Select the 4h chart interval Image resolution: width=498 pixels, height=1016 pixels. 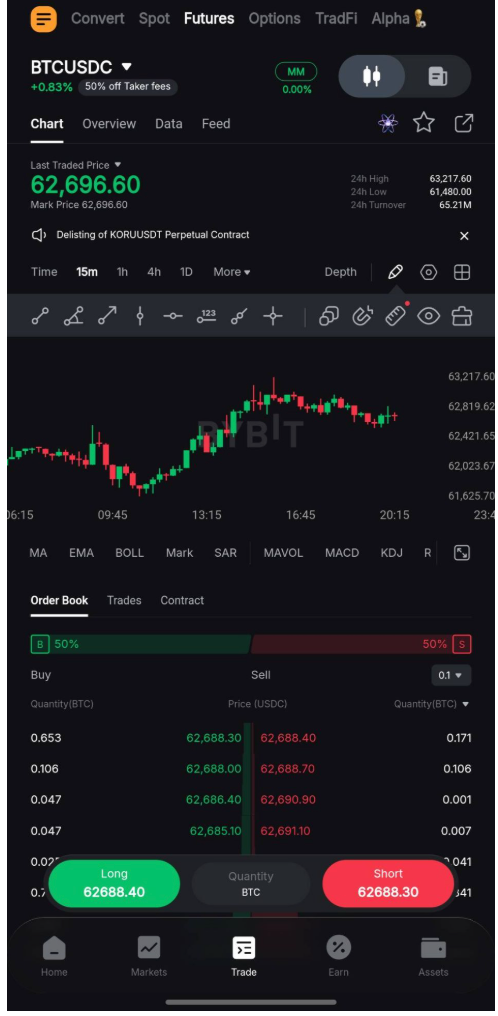click(x=154, y=272)
